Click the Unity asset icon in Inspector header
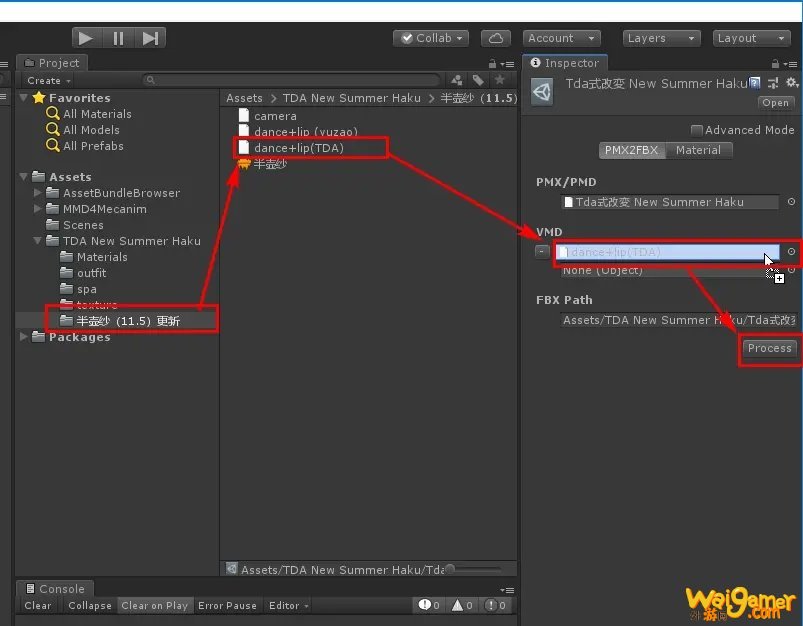This screenshot has height=626, width=803. point(542,92)
